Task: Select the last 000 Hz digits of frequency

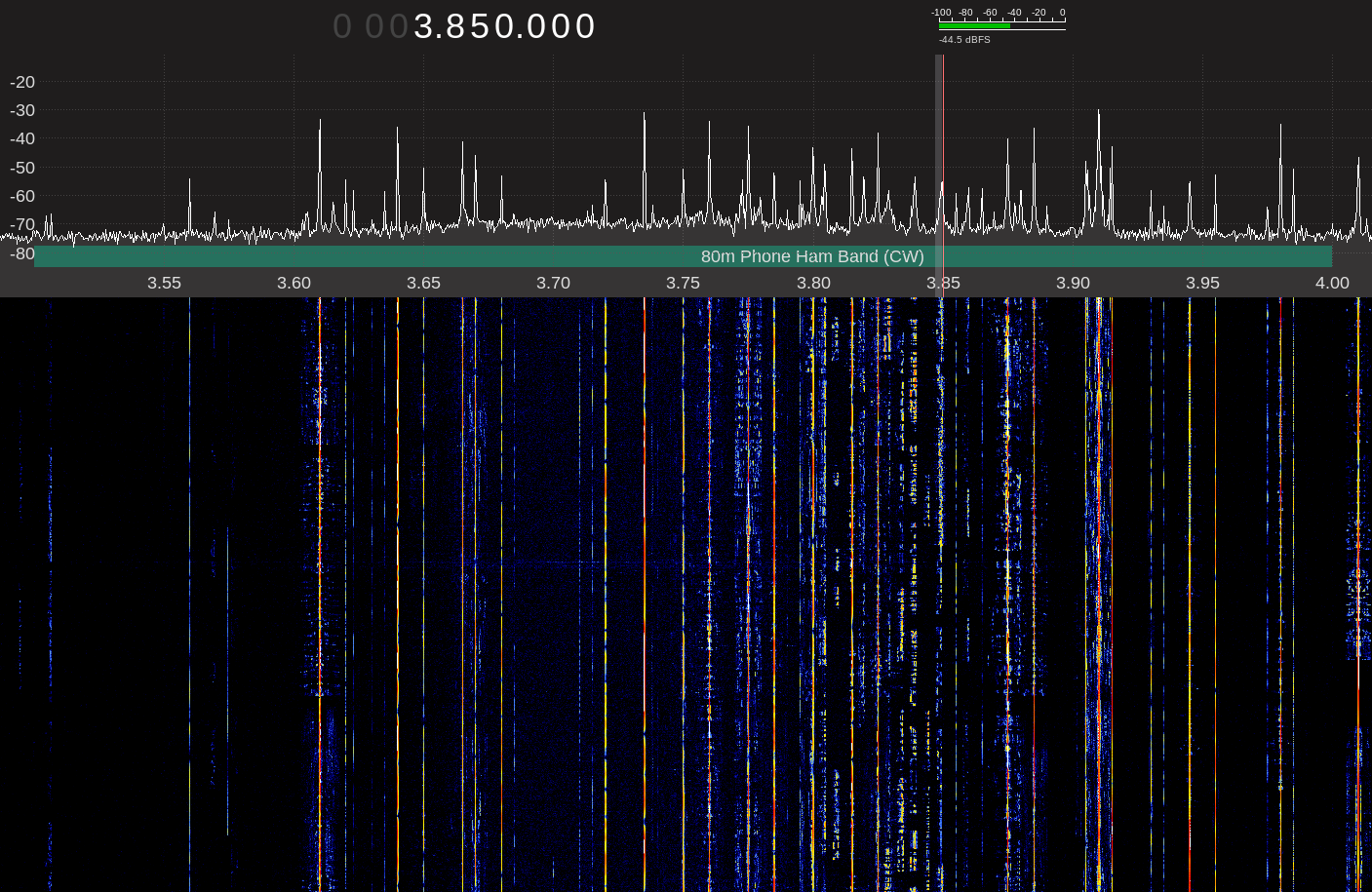Action: click(x=561, y=26)
